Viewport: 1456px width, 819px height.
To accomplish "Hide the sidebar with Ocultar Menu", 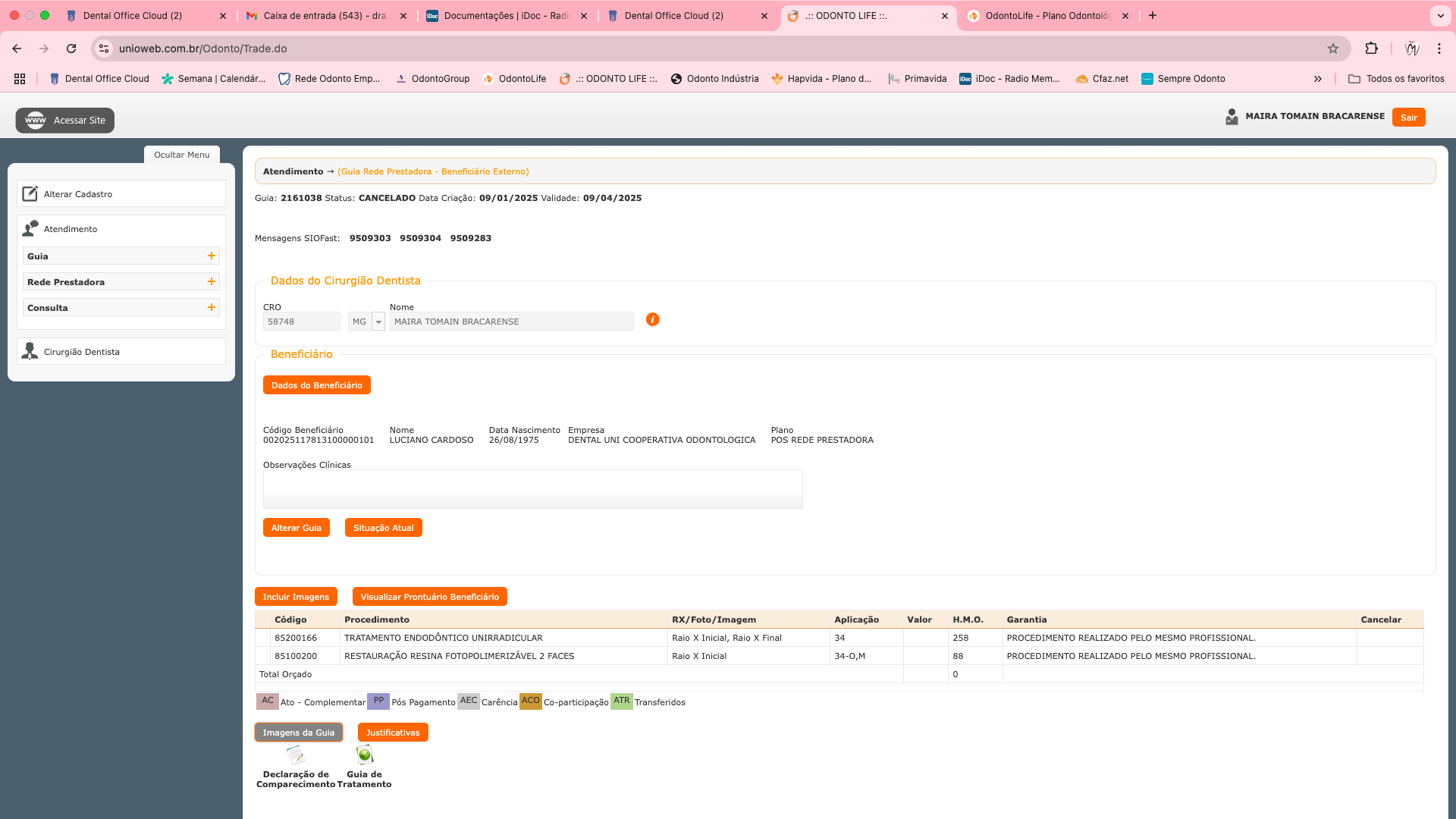I will [182, 155].
